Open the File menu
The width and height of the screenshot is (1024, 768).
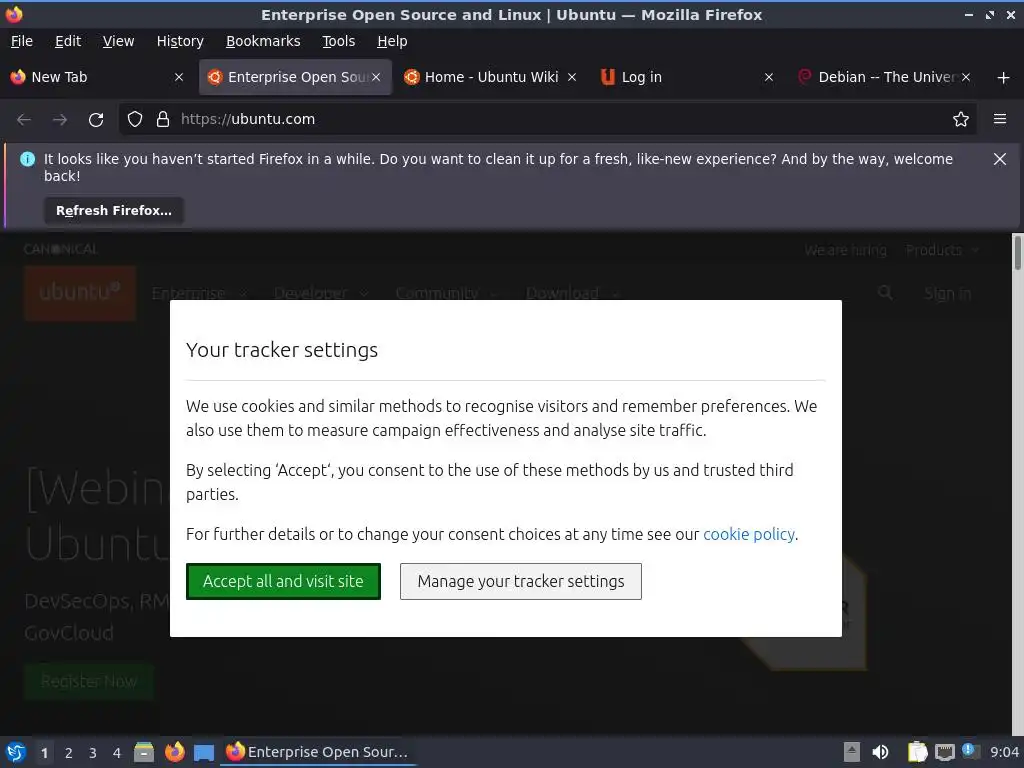point(22,41)
